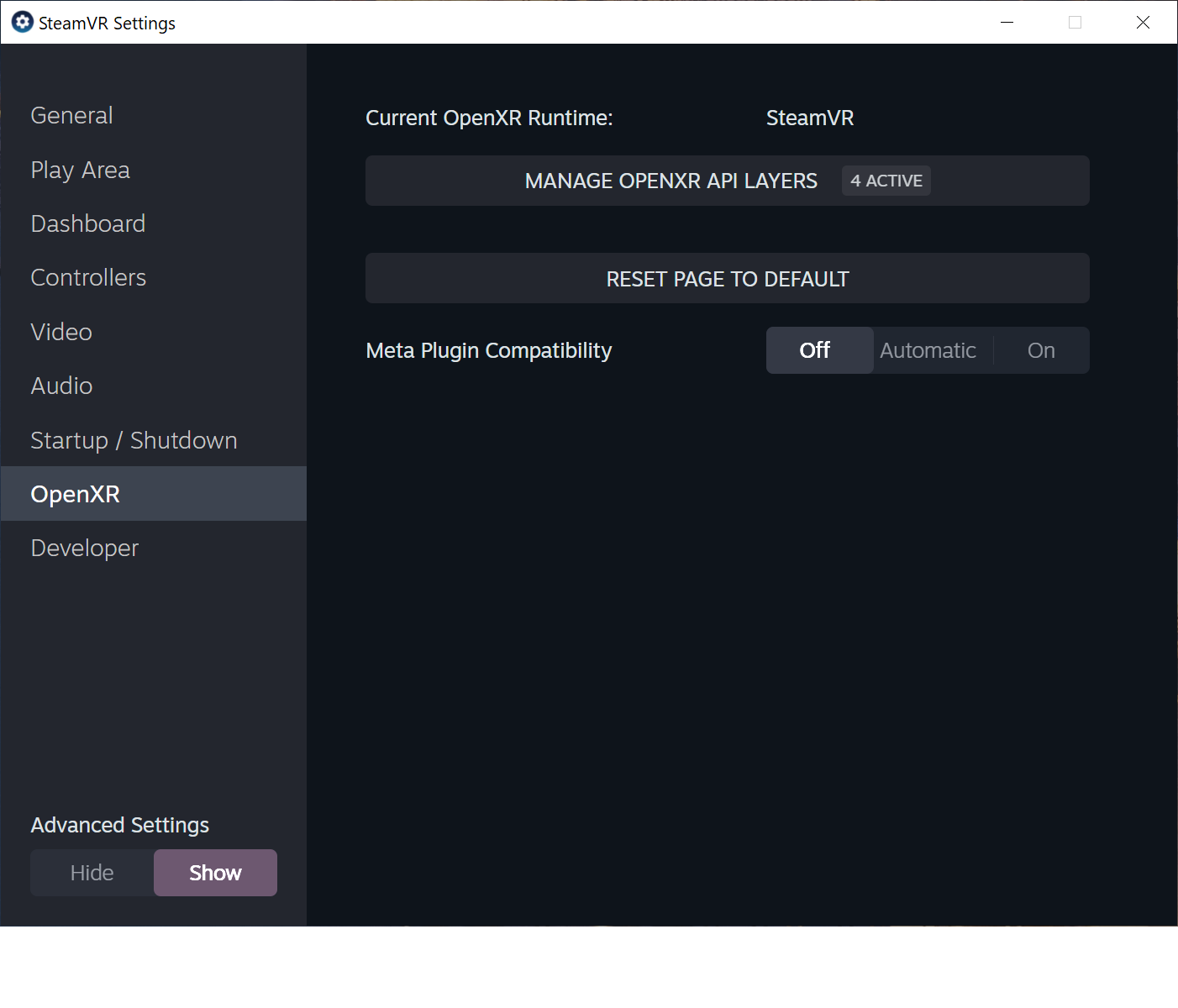1178x1008 pixels.
Task: Set Meta Plugin Compatibility to Off
Action: click(819, 350)
